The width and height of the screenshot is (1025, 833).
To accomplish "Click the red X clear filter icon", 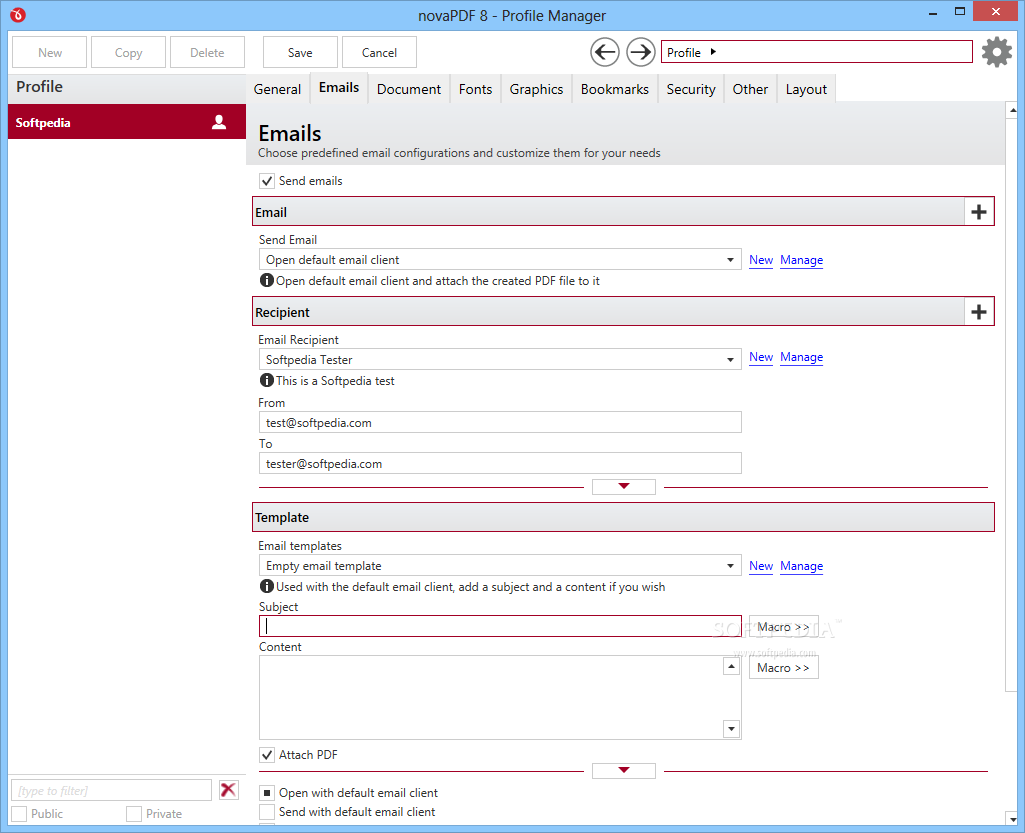I will coord(228,790).
